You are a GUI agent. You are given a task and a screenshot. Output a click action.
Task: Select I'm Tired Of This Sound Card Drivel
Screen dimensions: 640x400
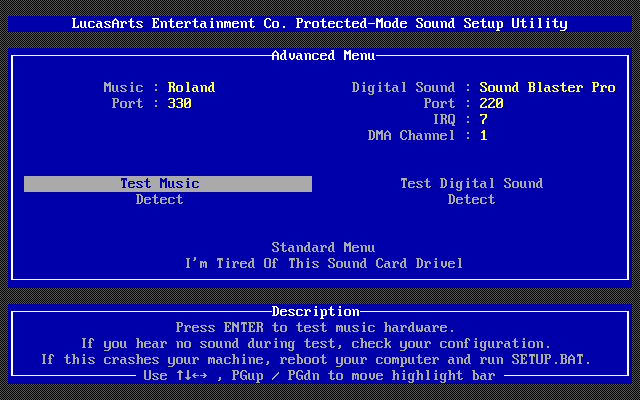click(x=324, y=264)
